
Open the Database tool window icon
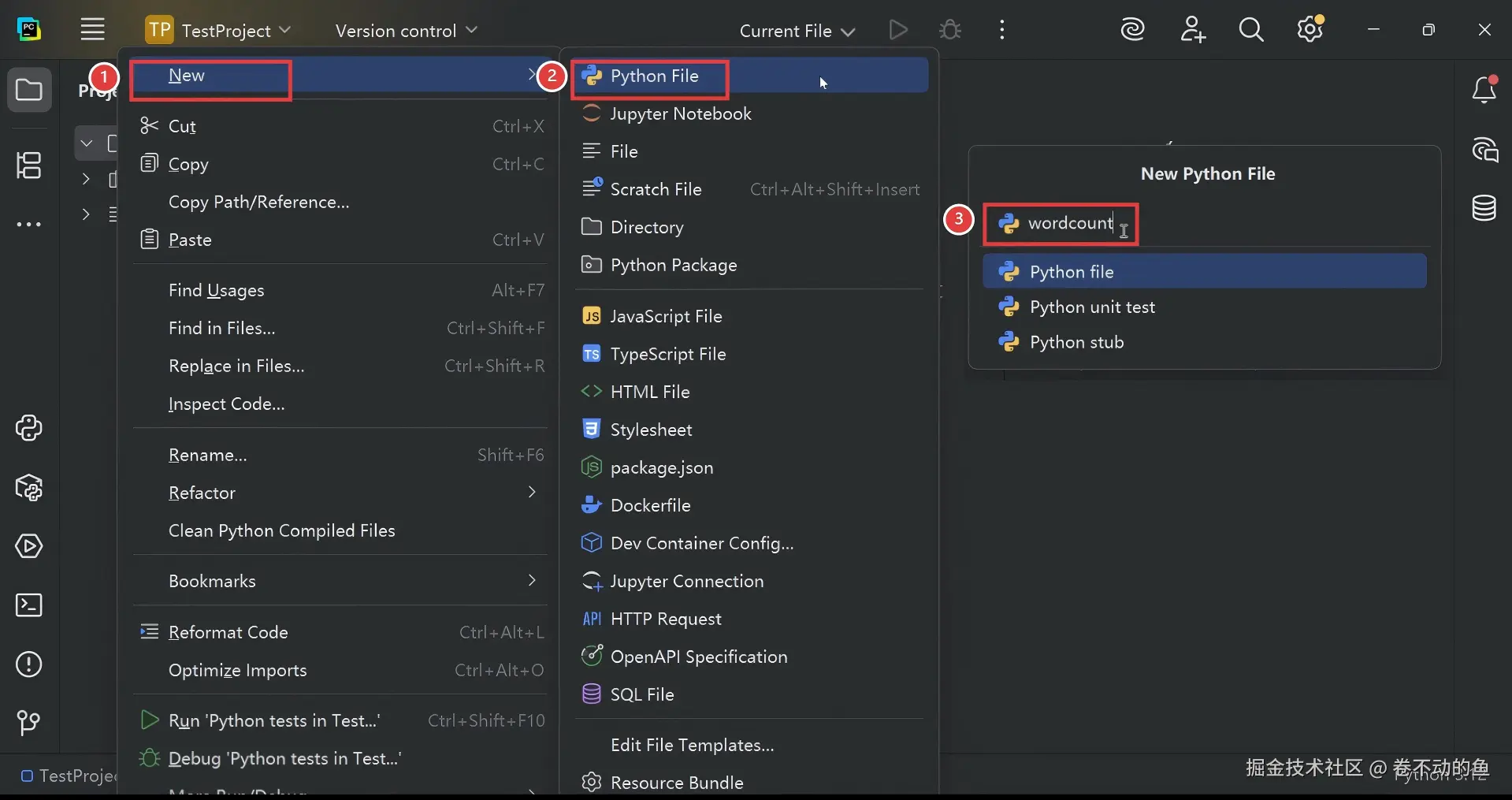(x=1484, y=208)
